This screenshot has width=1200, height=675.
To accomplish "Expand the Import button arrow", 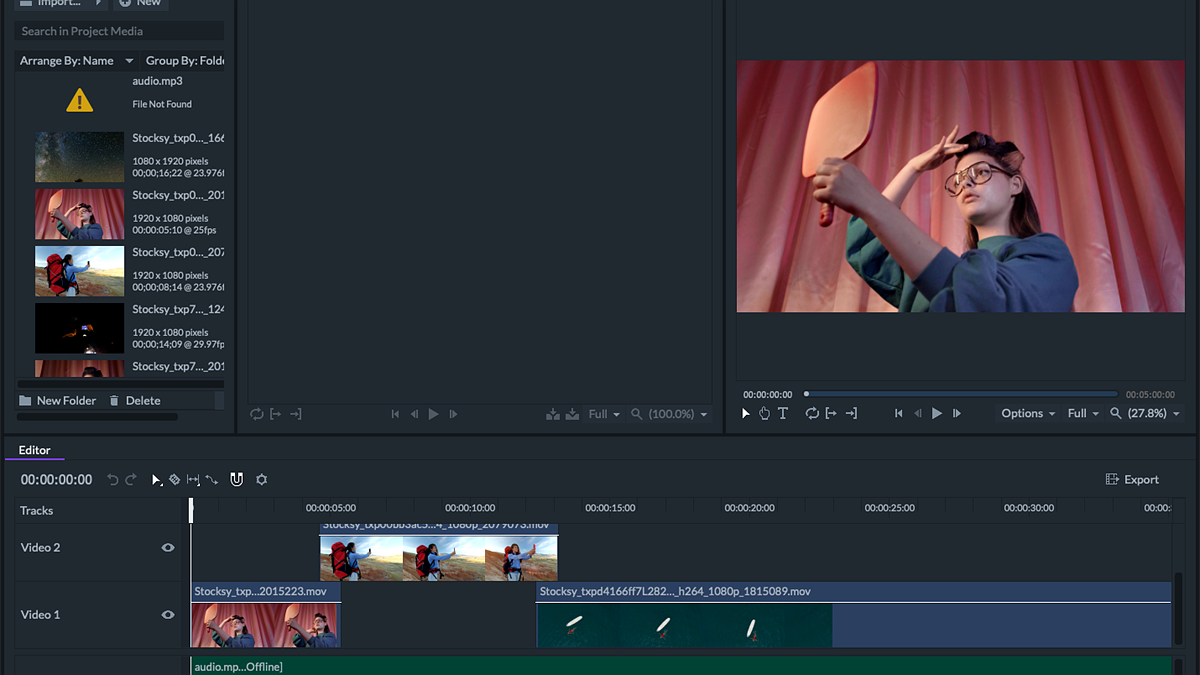I will [x=98, y=3].
